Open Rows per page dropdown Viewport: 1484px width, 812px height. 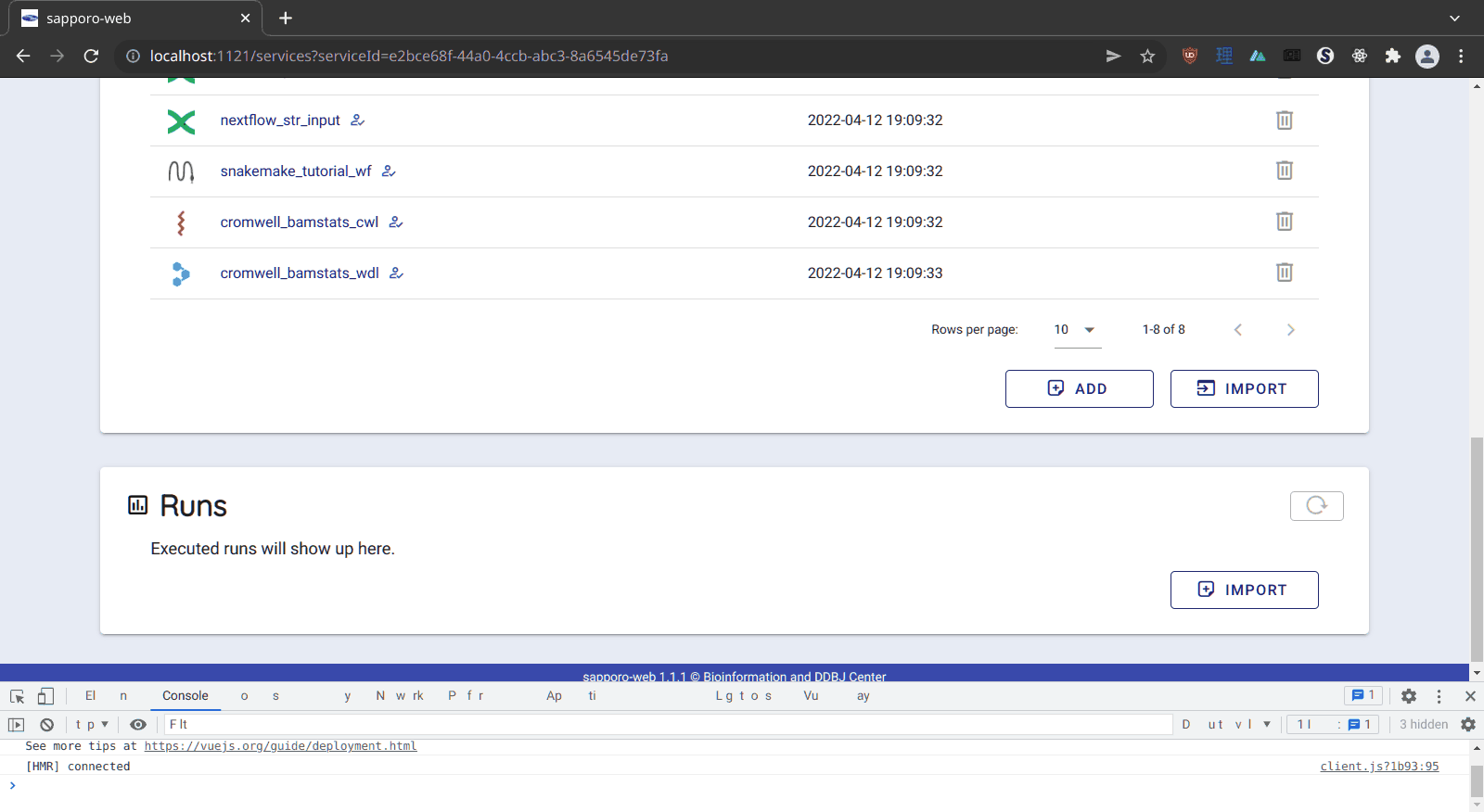click(x=1077, y=330)
